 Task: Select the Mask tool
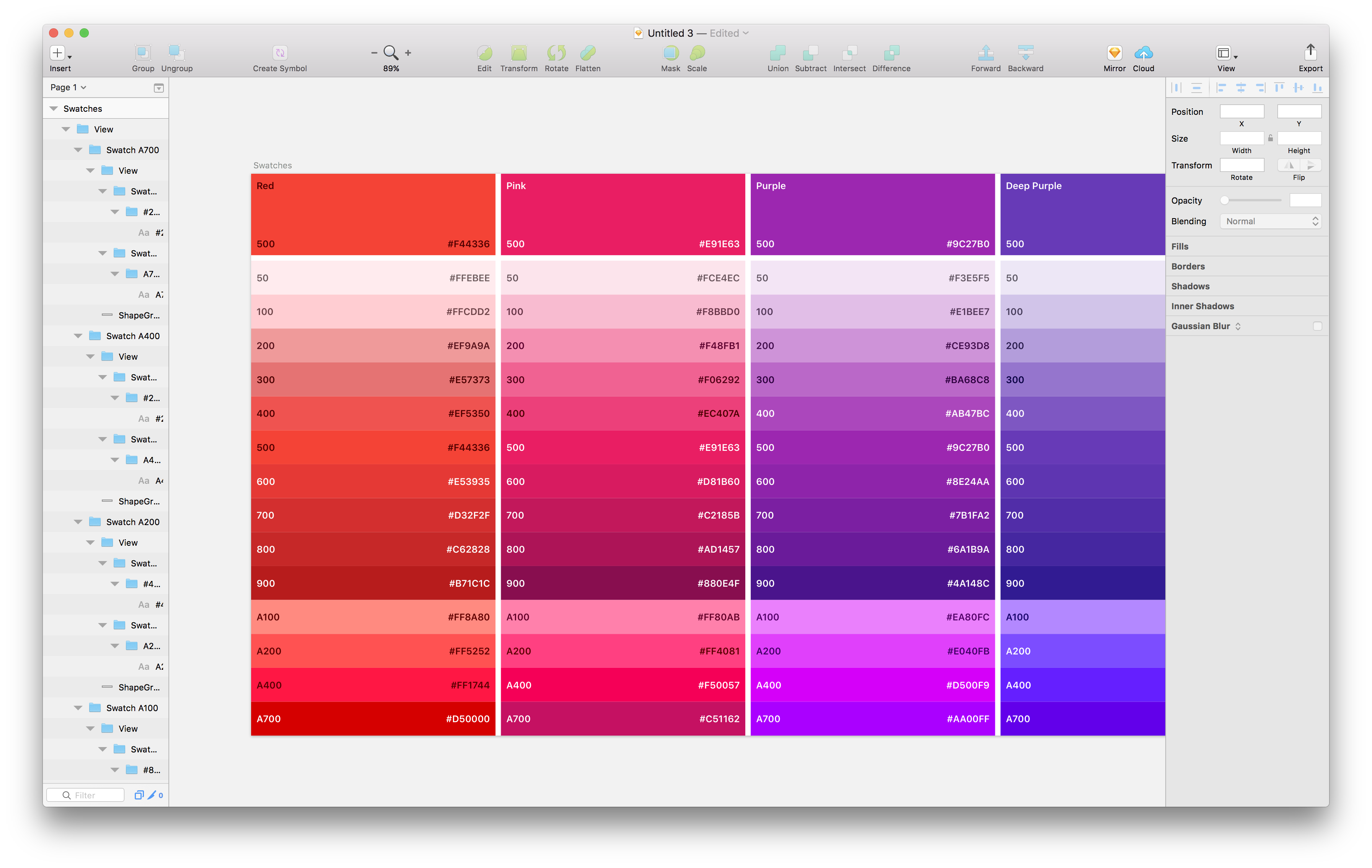click(x=671, y=53)
